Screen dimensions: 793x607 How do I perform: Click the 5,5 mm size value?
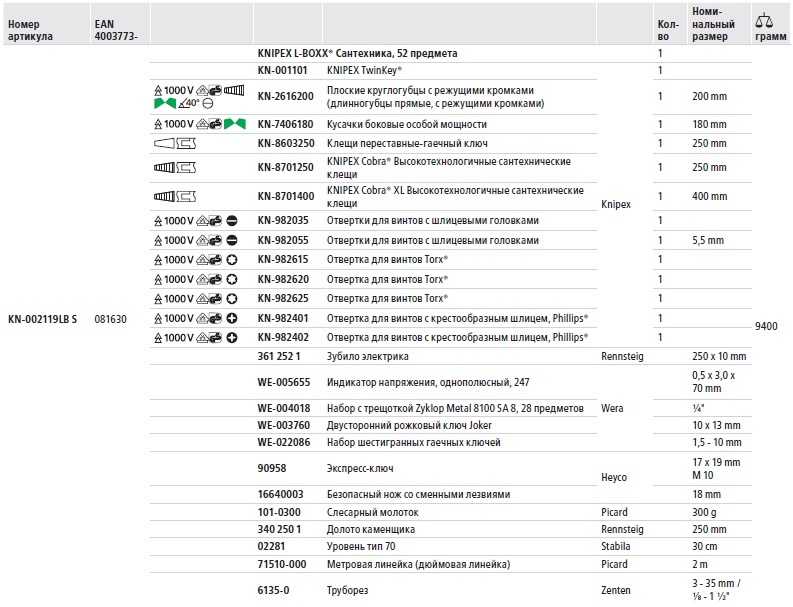tap(708, 240)
